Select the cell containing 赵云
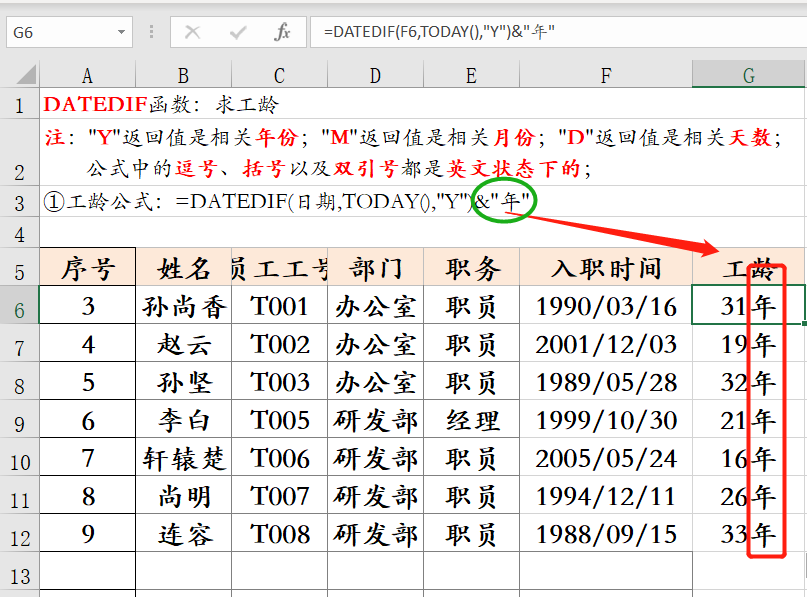 pos(183,343)
